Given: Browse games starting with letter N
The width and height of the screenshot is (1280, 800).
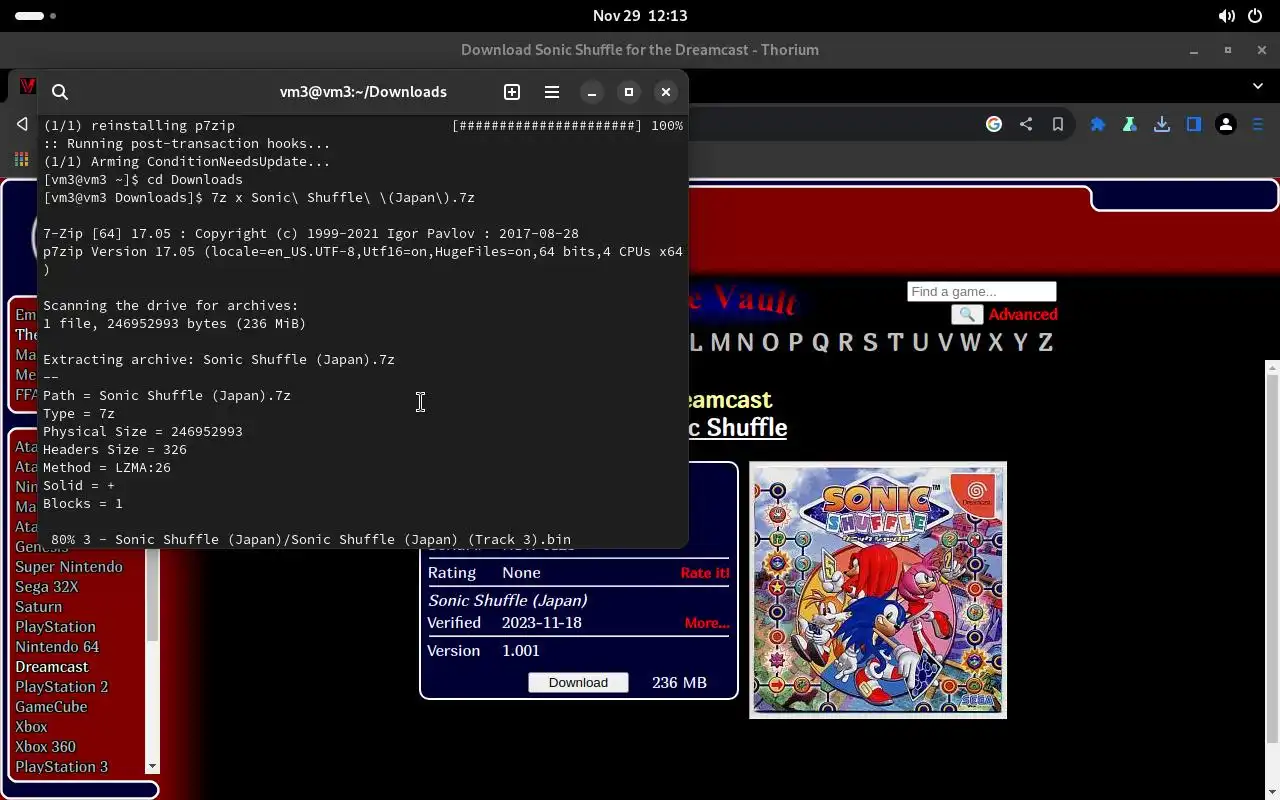Looking at the screenshot, I should coord(745,343).
